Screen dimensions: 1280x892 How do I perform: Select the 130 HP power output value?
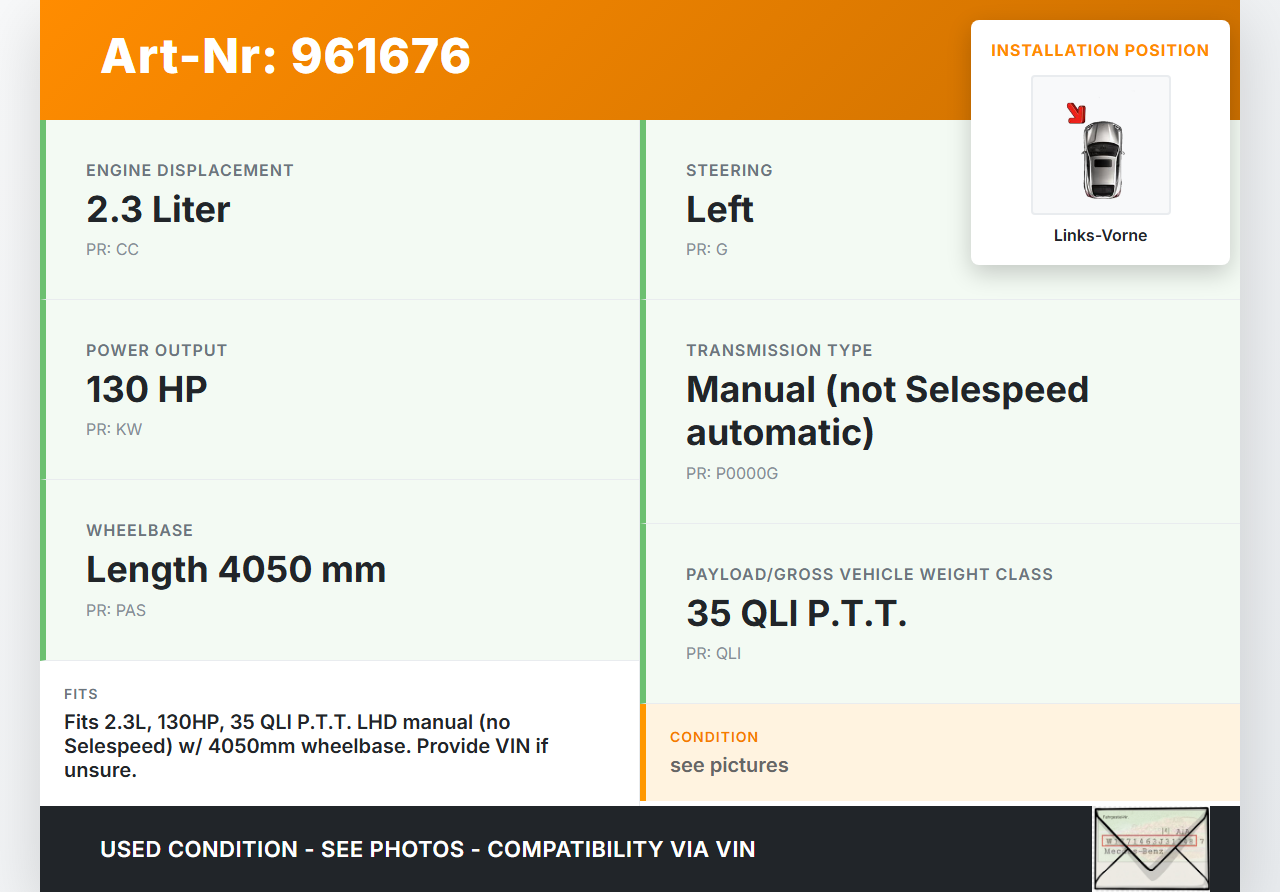click(x=147, y=390)
